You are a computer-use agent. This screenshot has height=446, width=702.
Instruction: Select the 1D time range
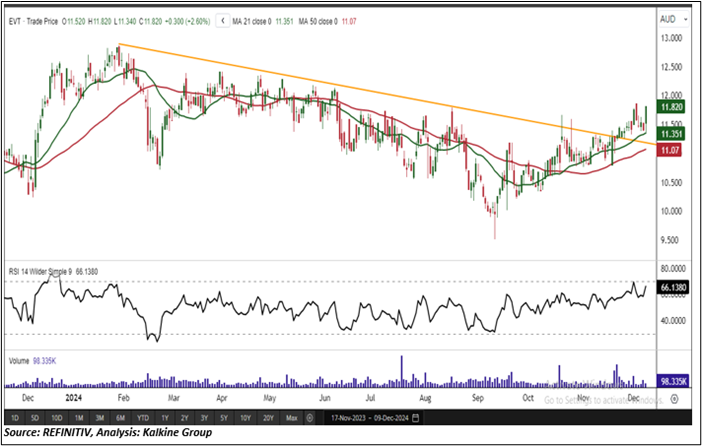pos(15,418)
